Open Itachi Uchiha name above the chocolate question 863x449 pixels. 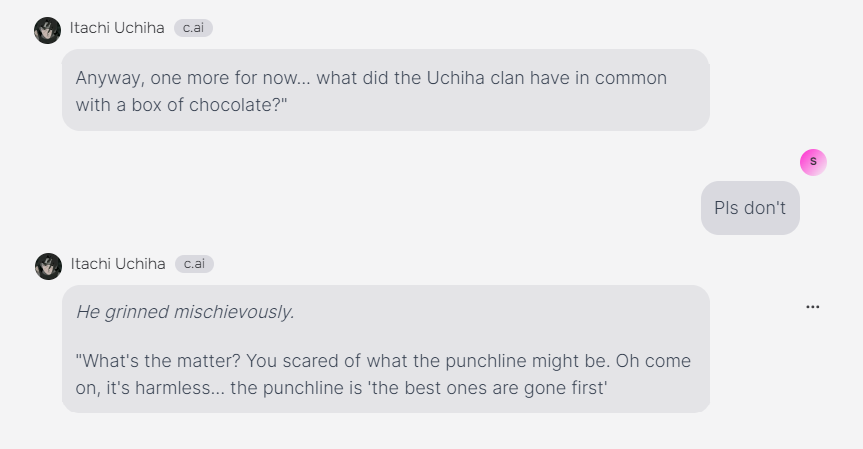tap(117, 28)
